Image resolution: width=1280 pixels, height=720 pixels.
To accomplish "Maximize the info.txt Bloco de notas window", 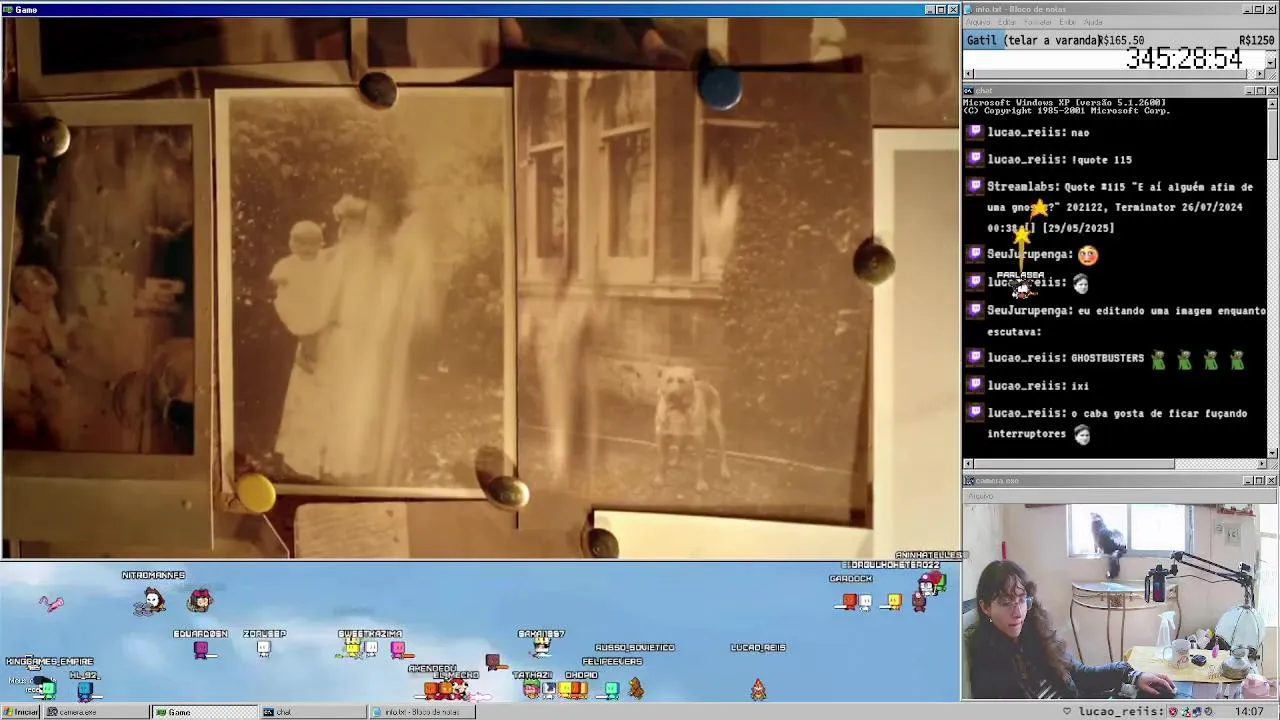I will point(1259,9).
